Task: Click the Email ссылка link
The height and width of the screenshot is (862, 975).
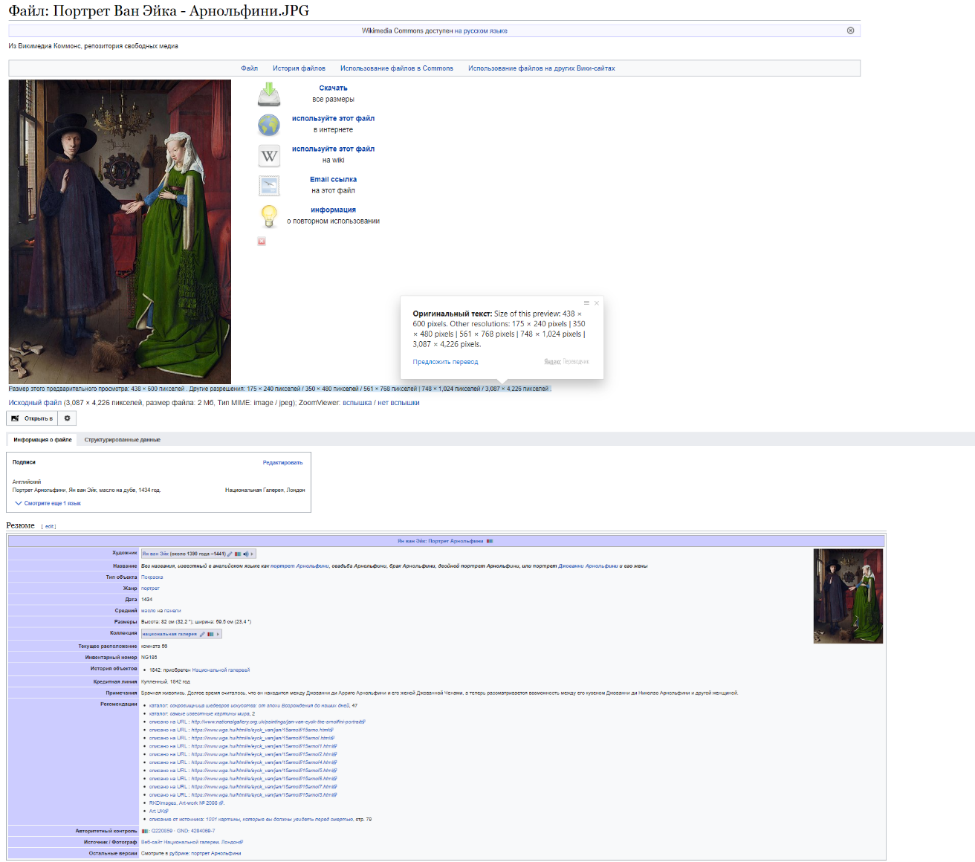Action: (333, 179)
